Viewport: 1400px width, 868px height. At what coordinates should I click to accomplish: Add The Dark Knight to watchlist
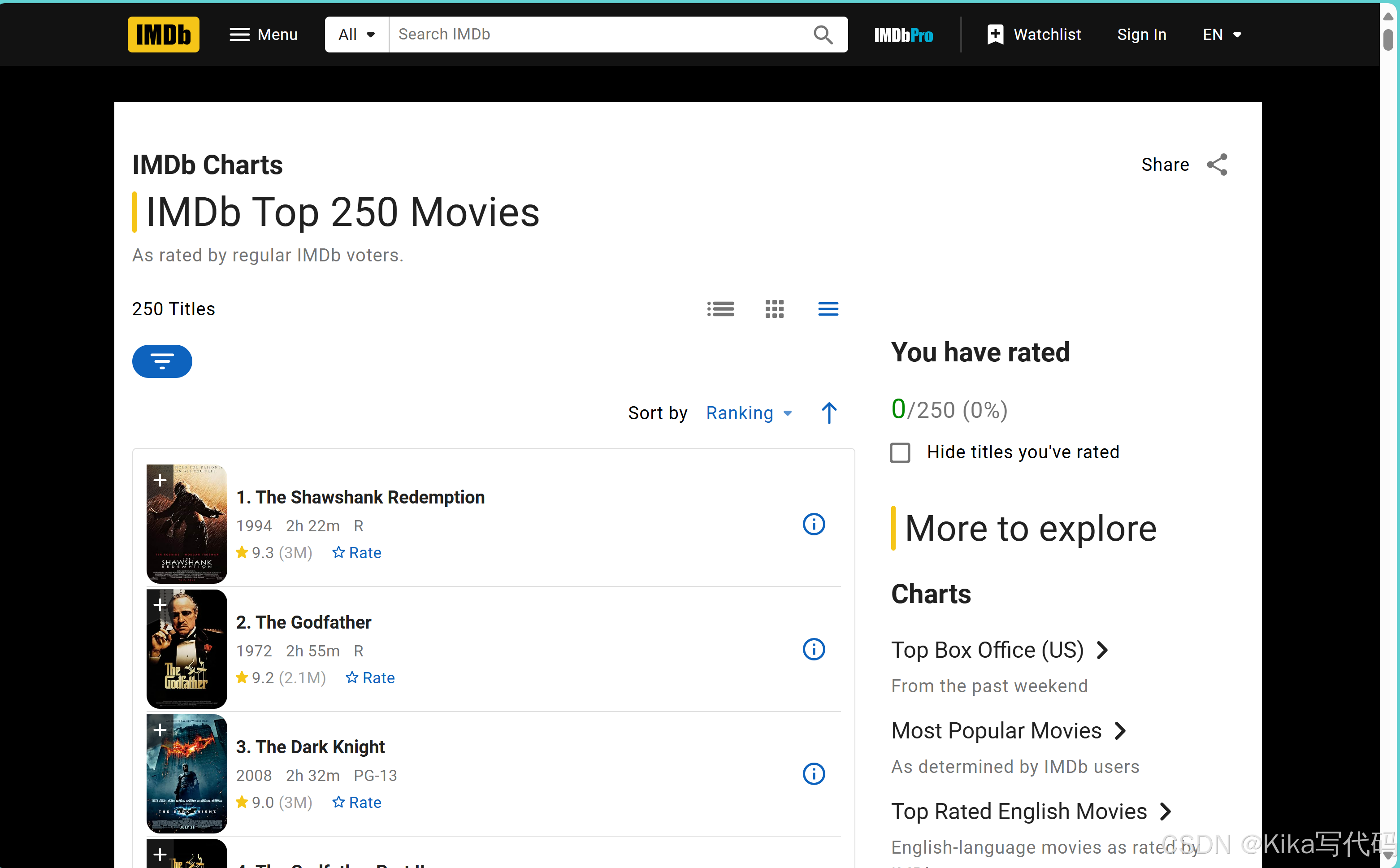point(160,729)
